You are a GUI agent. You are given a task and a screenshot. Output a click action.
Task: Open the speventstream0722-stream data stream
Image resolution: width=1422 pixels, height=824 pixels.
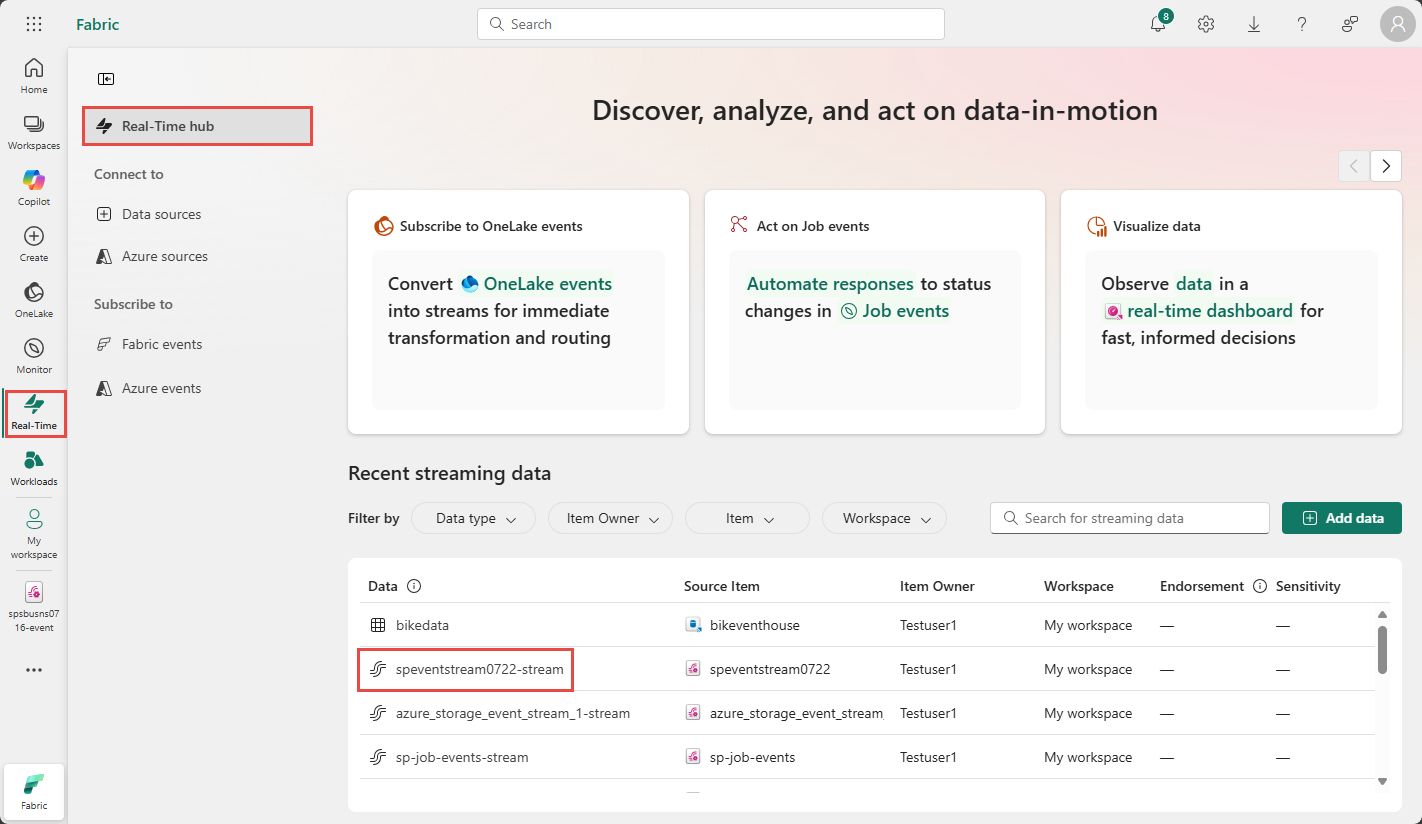point(480,669)
